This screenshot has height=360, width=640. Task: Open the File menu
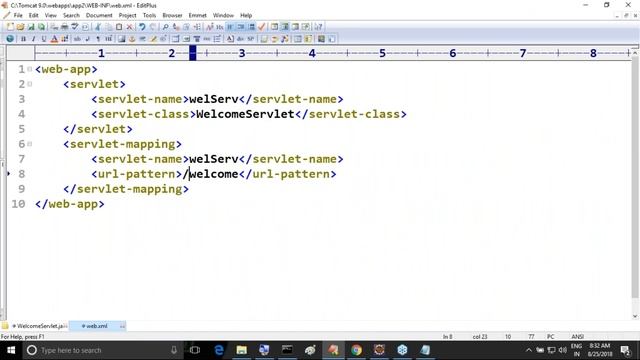(18, 16)
